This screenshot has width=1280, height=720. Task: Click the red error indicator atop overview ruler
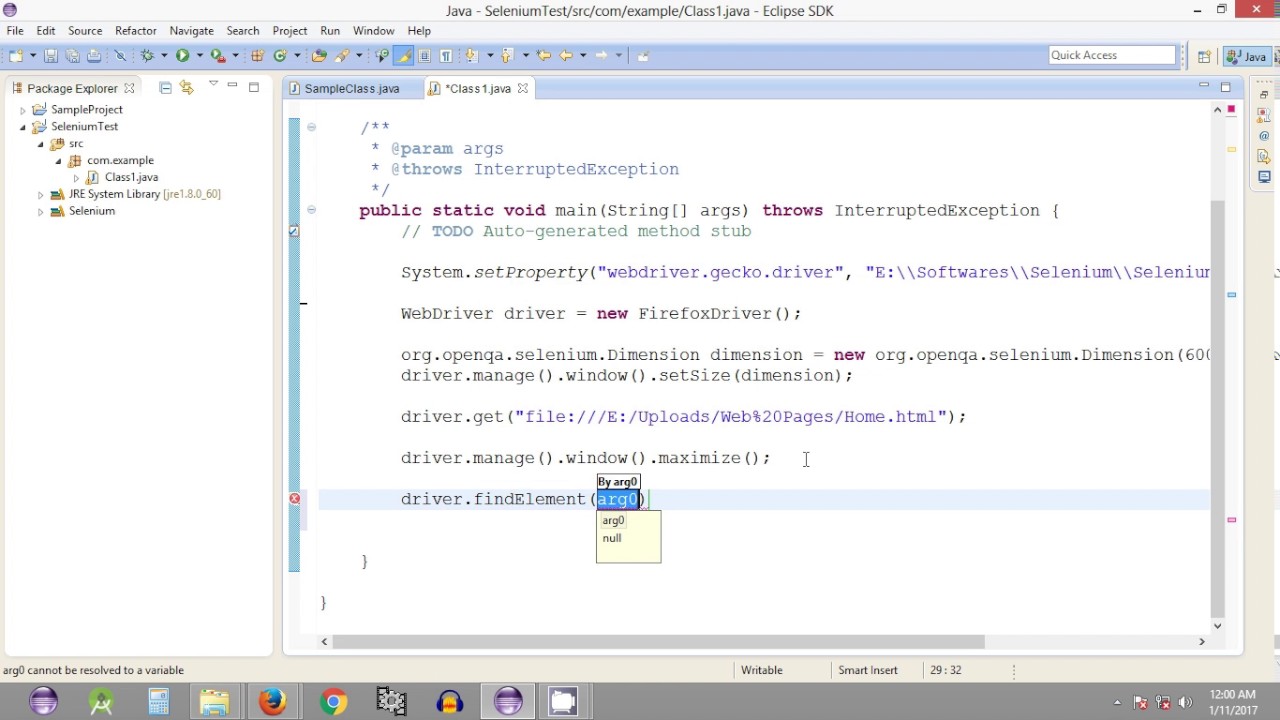pos(1232,108)
